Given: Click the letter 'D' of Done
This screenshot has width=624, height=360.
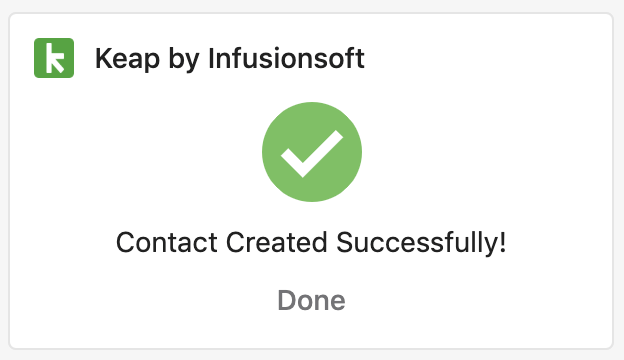Looking at the screenshot, I should [286, 300].
